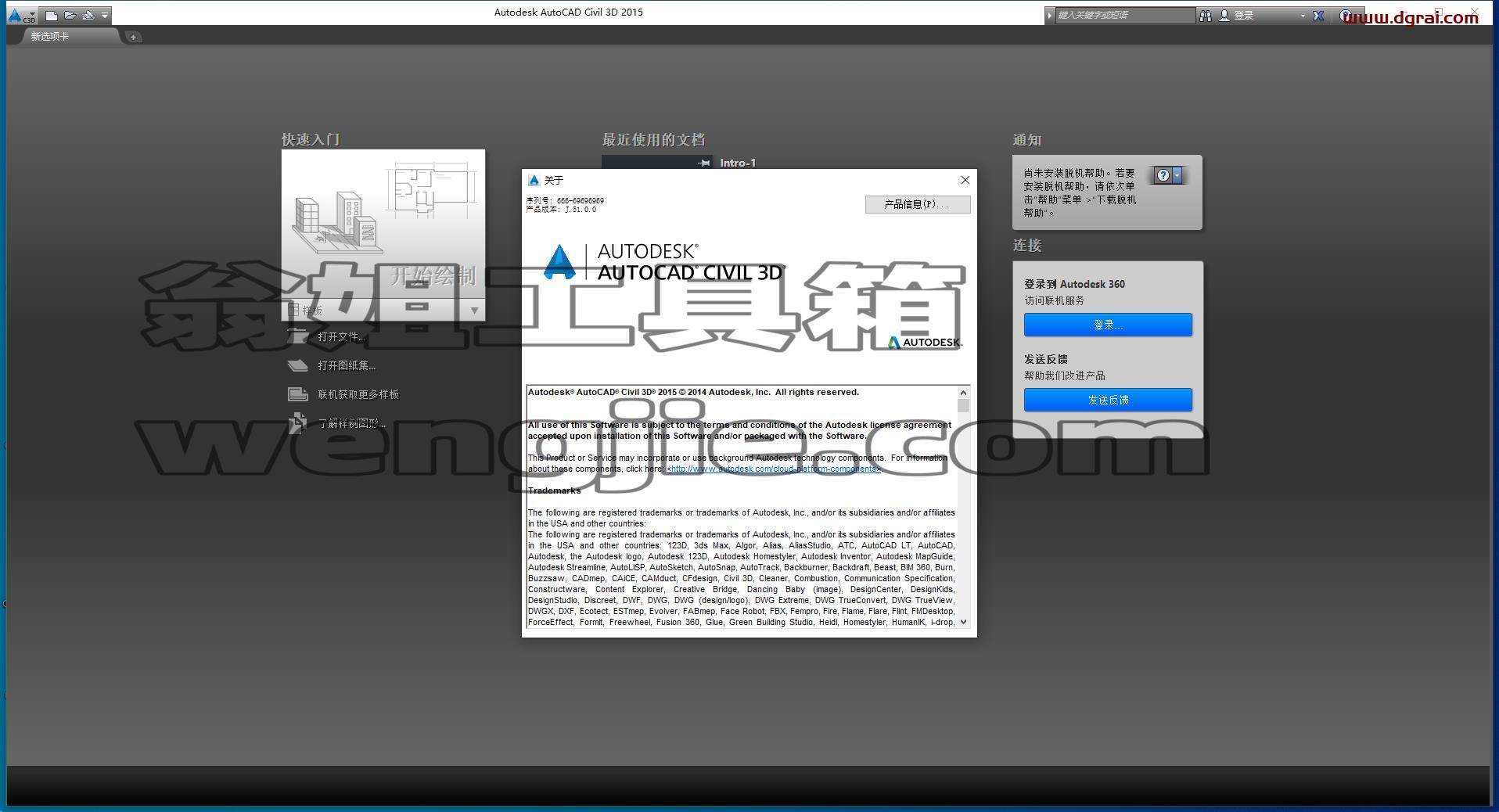Click the Trademarks heading in About text
Viewport: 1499px width, 812px height.
click(555, 491)
